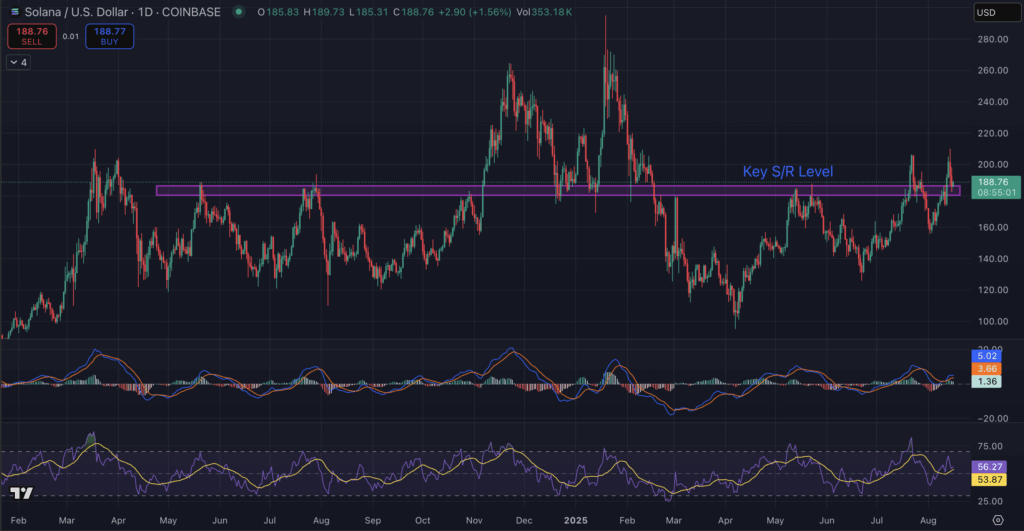Click the H189.73 high price value
Image resolution: width=1024 pixels, height=531 pixels.
click(x=324, y=12)
